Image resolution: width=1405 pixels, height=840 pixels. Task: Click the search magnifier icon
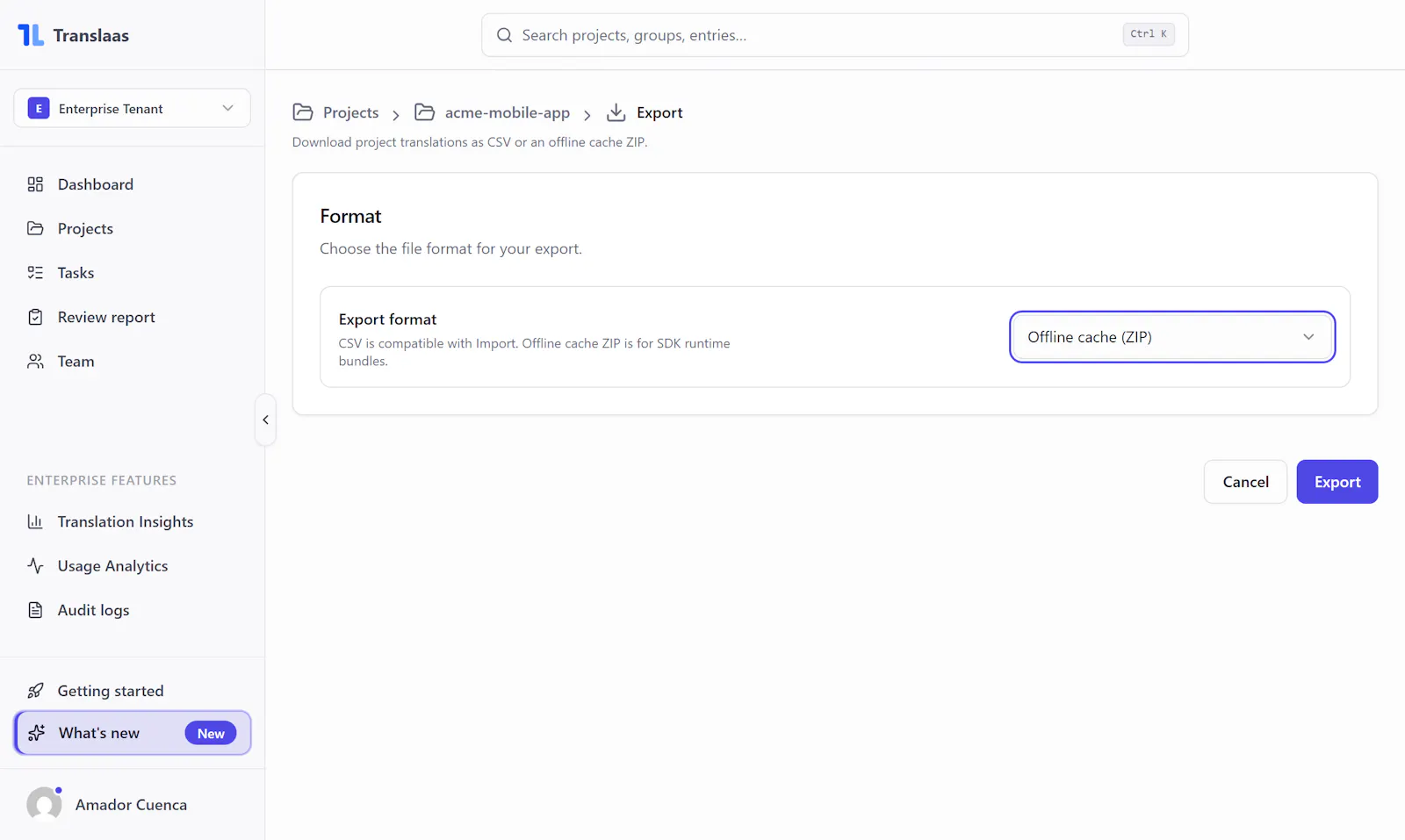pyautogui.click(x=504, y=35)
